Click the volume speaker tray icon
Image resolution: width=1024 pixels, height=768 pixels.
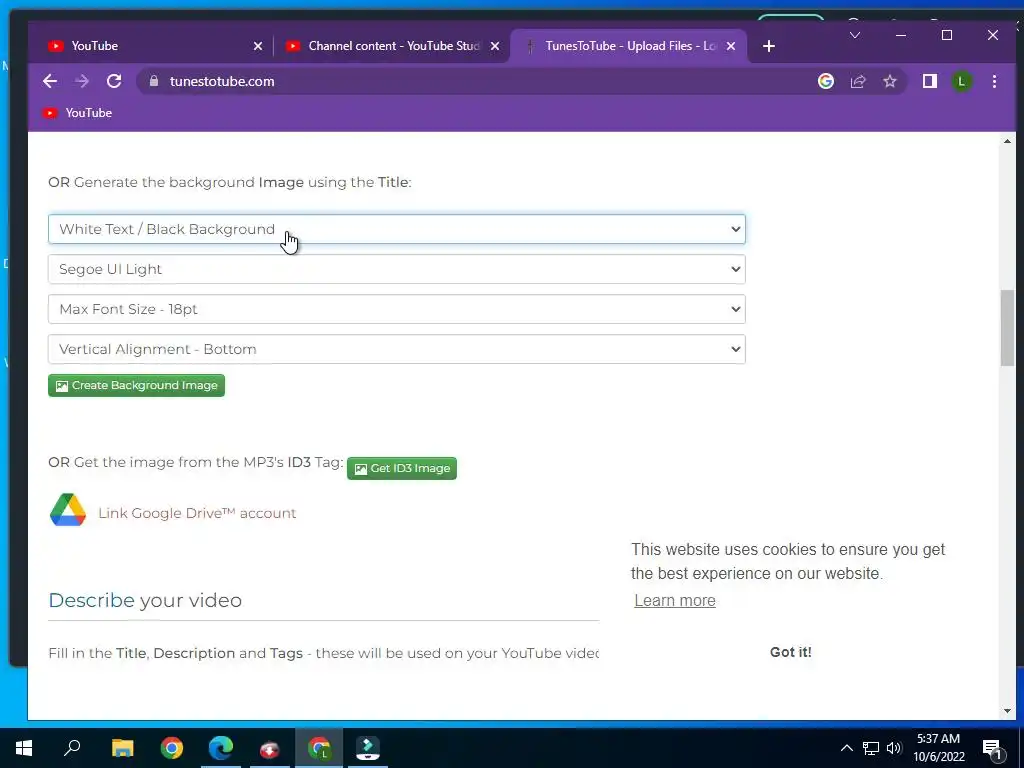pos(894,748)
